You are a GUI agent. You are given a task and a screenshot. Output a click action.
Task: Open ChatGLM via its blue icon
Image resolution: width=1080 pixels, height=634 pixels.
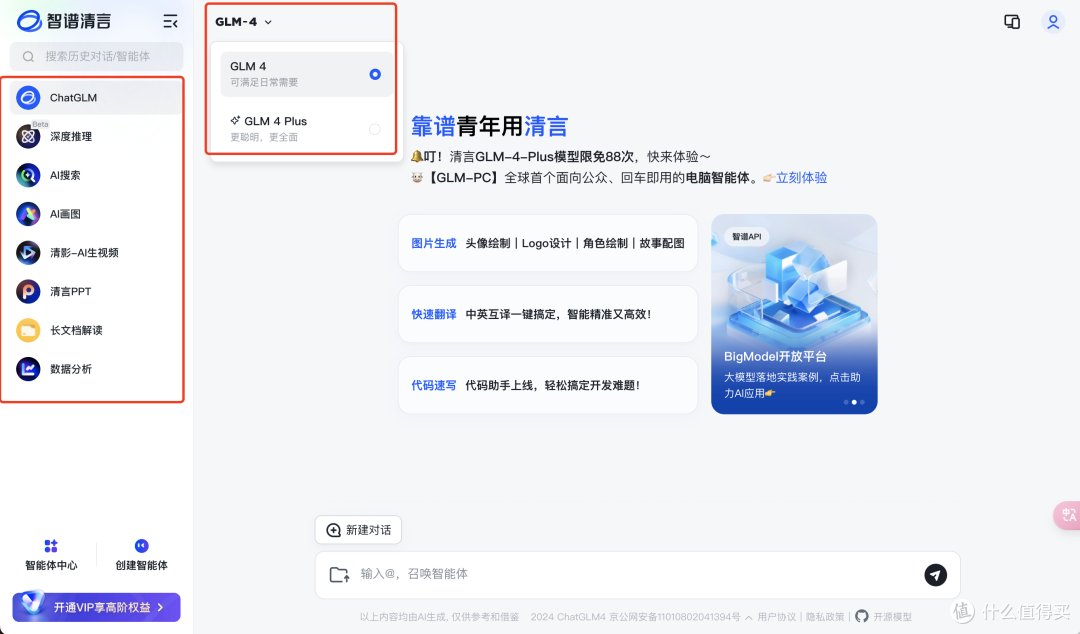(28, 98)
